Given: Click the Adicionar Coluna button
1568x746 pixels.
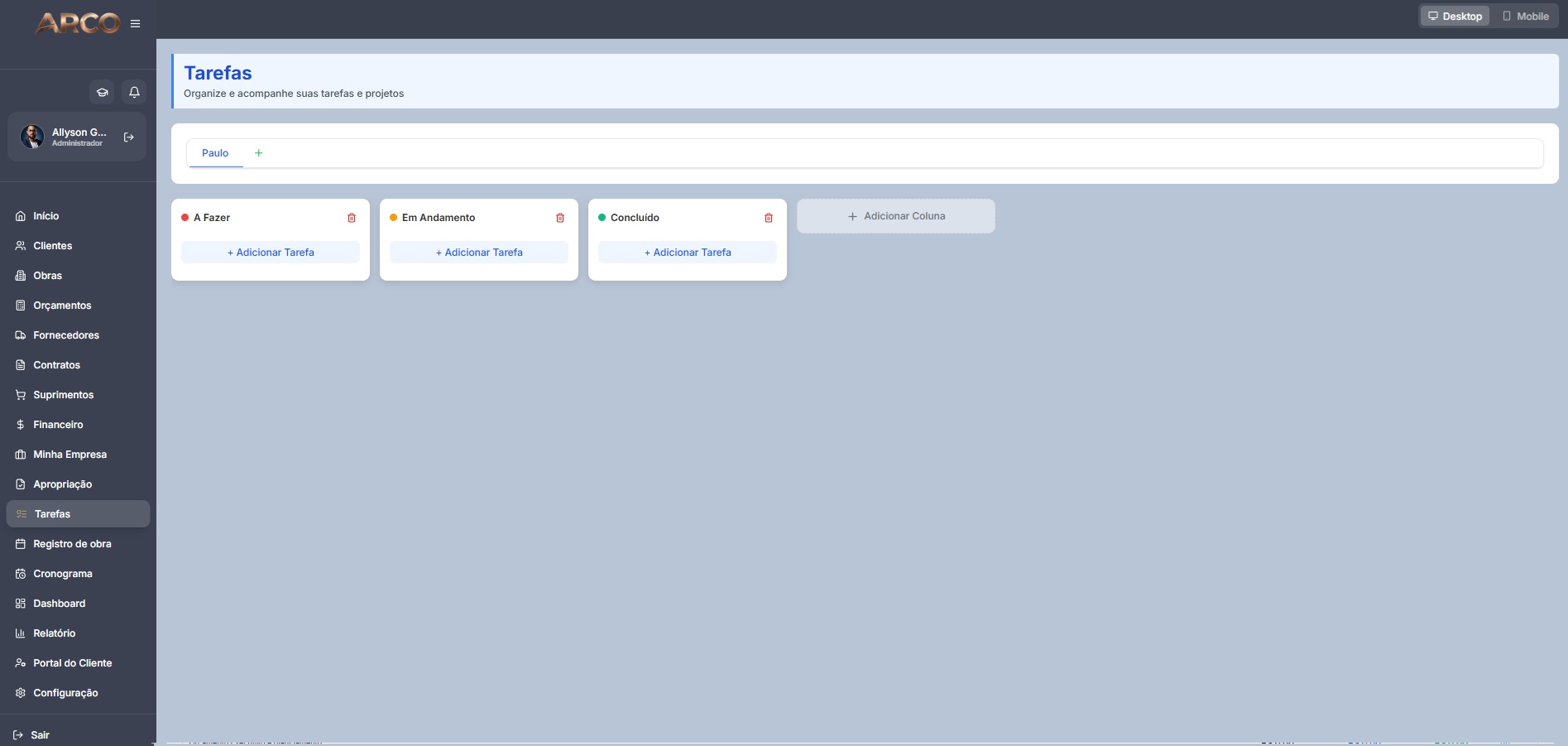Looking at the screenshot, I should 896,216.
